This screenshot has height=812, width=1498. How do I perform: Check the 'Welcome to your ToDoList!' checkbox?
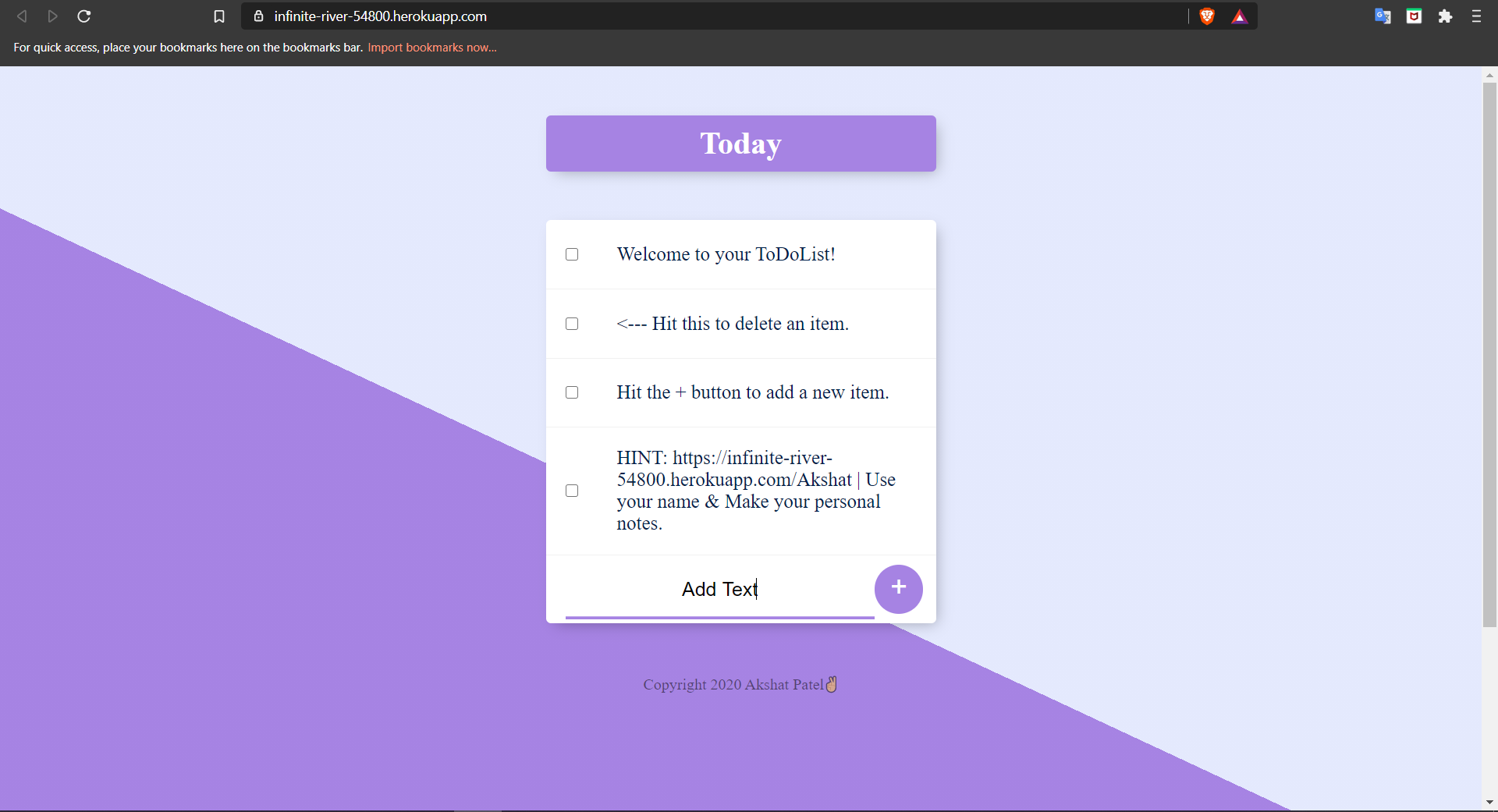(x=572, y=254)
